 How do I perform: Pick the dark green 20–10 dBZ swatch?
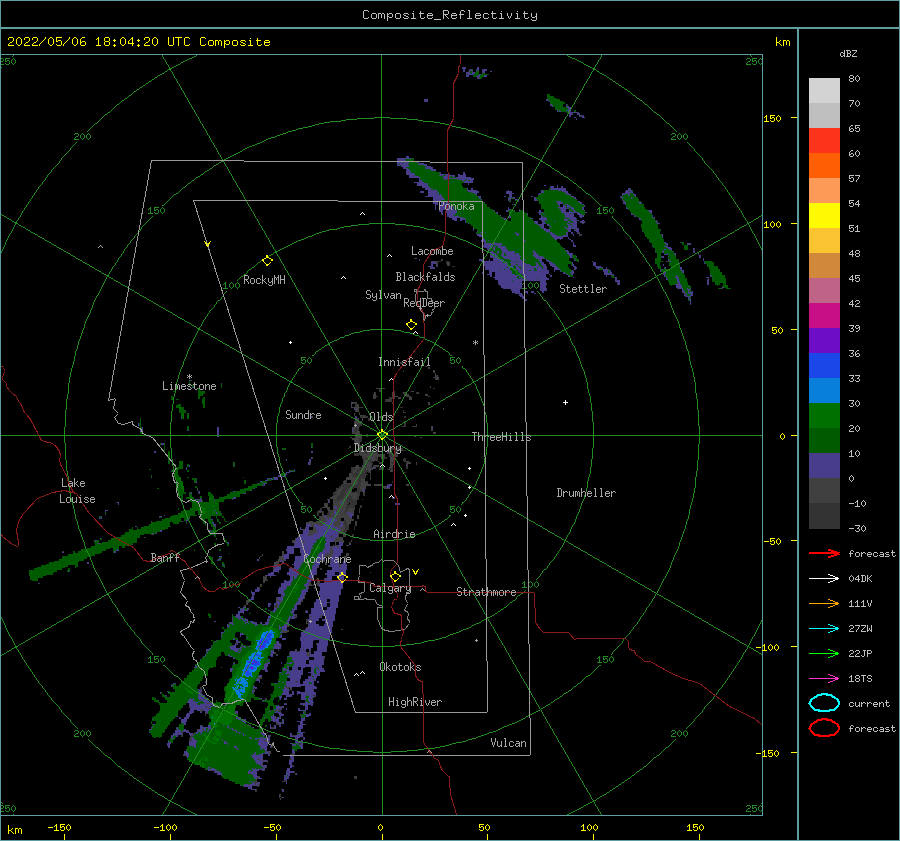coord(824,440)
